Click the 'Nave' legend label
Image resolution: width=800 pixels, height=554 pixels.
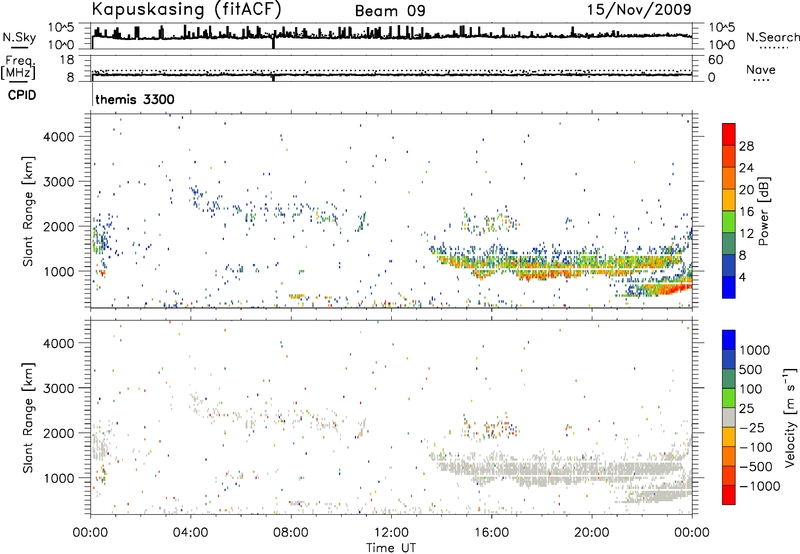pyautogui.click(x=761, y=69)
